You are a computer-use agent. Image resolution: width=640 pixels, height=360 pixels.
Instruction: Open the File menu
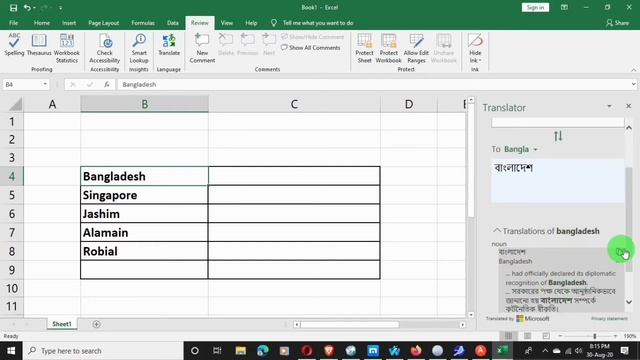[x=13, y=23]
